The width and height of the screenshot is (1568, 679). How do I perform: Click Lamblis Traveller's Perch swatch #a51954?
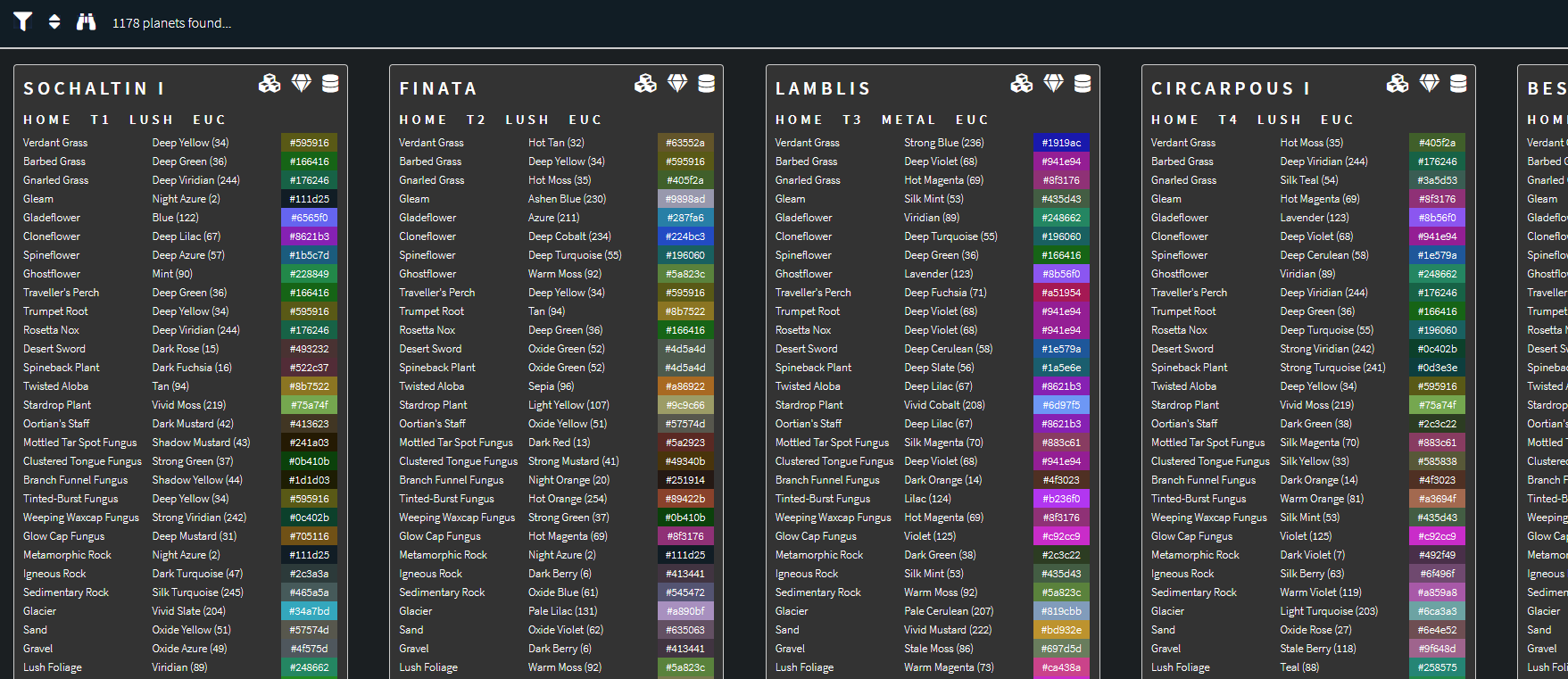coord(1061,293)
